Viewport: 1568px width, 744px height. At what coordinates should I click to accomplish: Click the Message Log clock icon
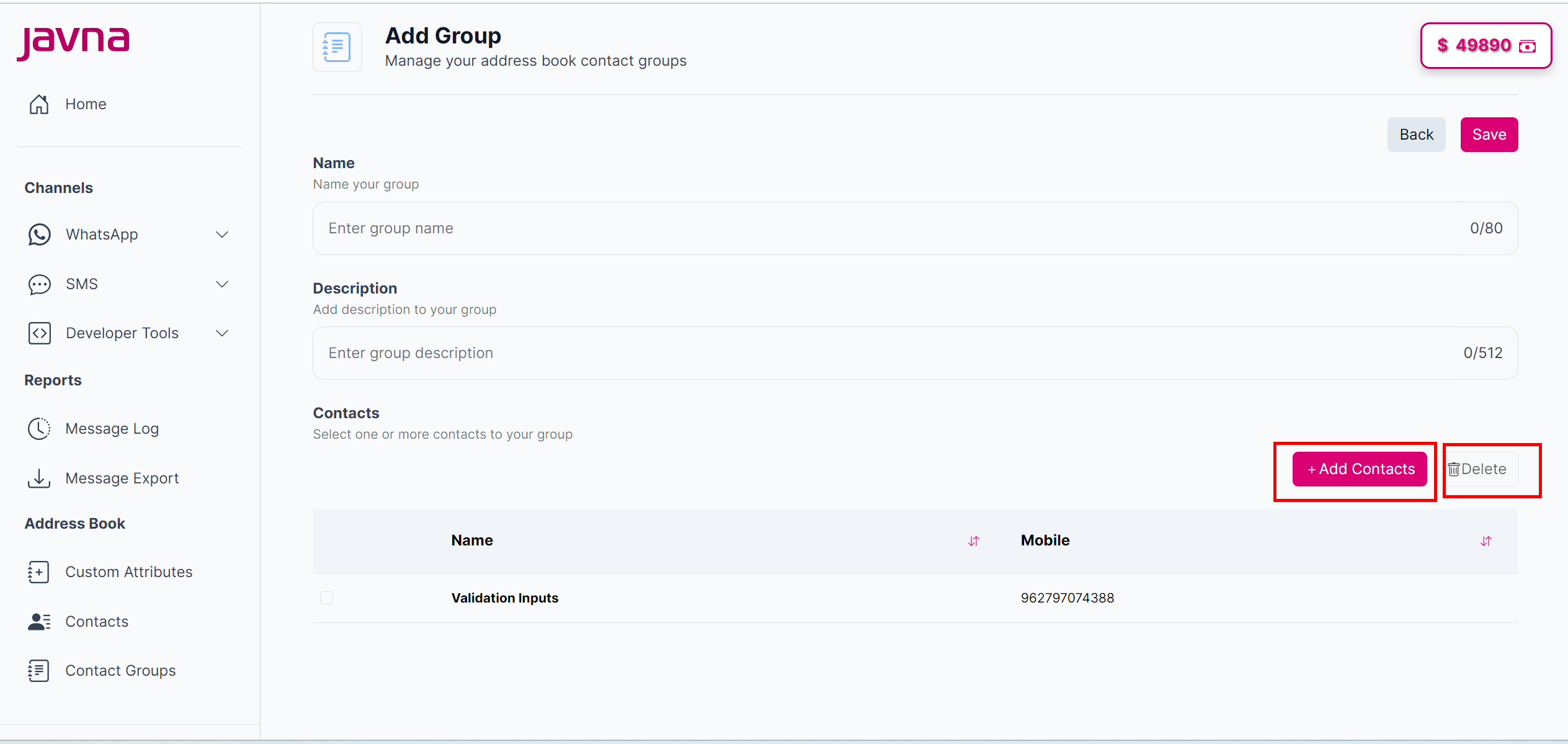[39, 429]
